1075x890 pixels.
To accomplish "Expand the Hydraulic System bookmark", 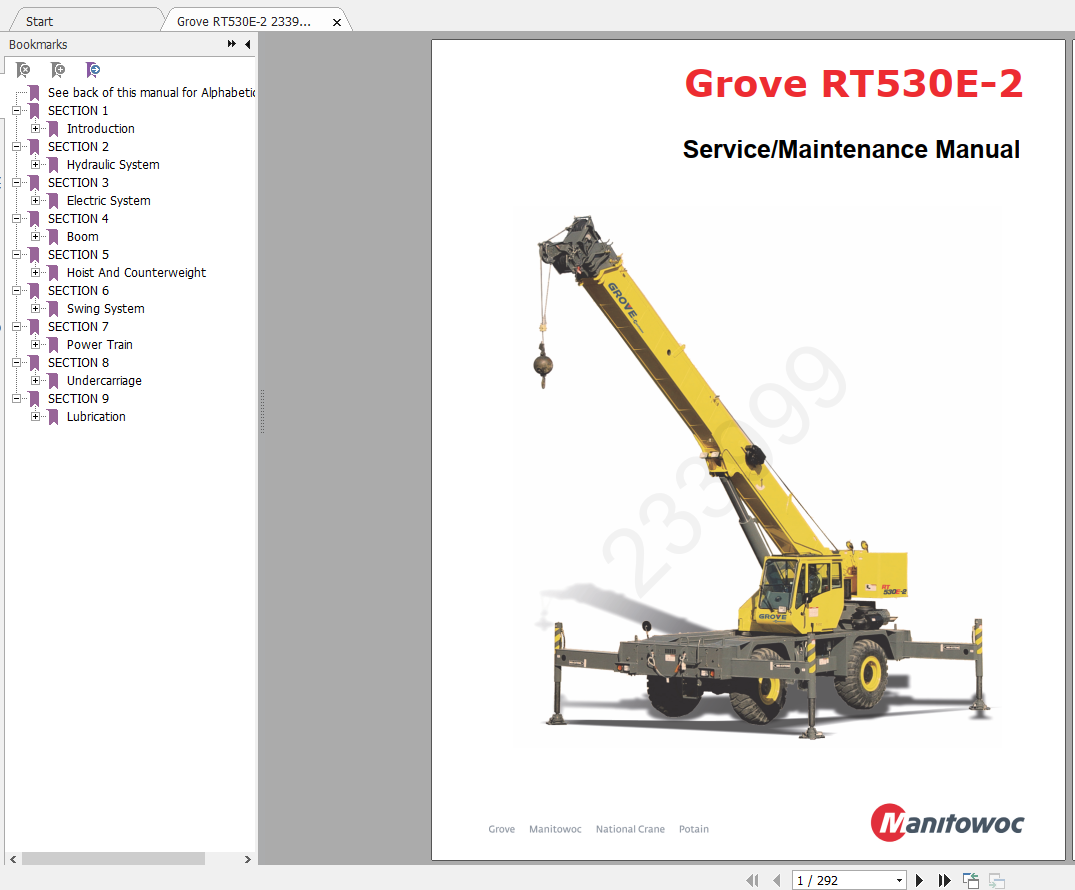I will [36, 165].
